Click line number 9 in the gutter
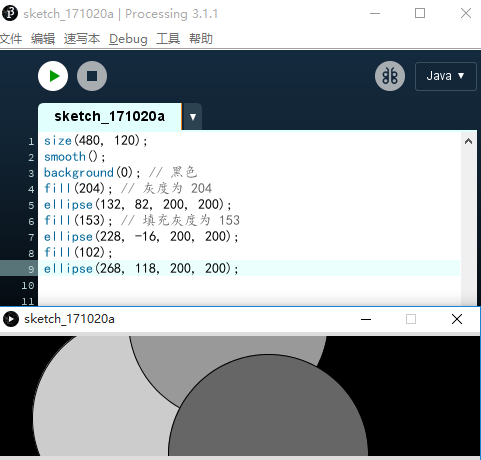481x460 pixels. coord(31,269)
